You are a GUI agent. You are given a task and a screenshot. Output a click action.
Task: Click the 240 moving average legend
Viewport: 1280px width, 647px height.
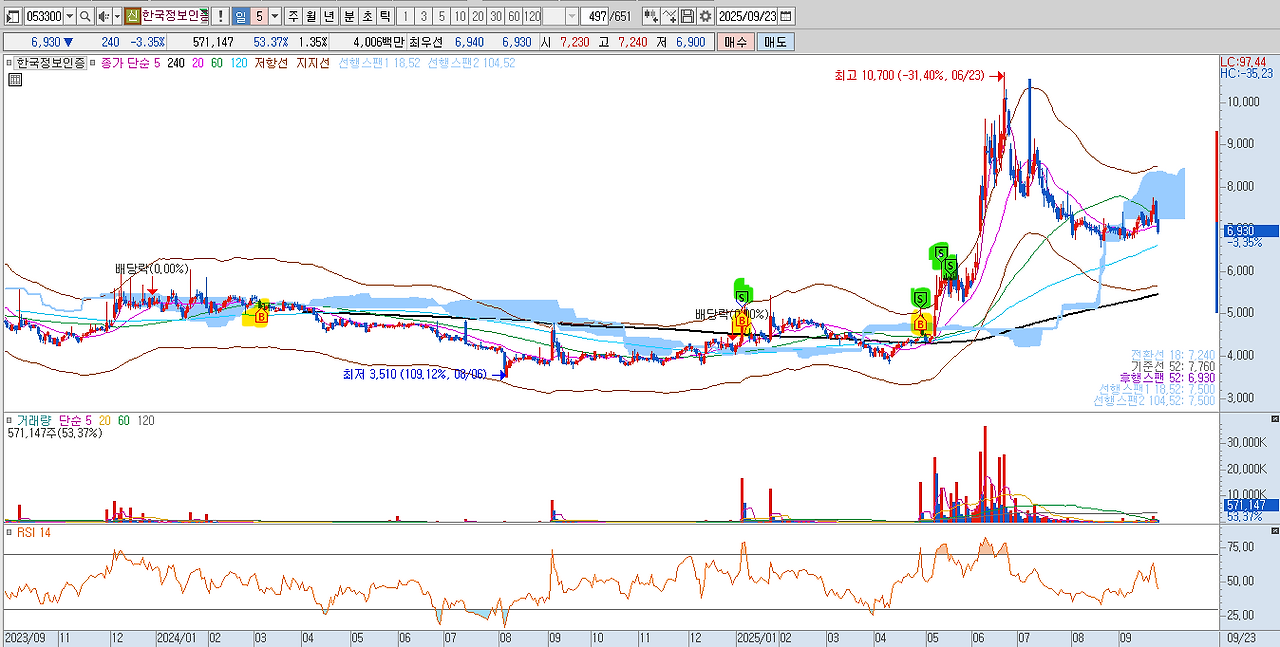coord(176,62)
